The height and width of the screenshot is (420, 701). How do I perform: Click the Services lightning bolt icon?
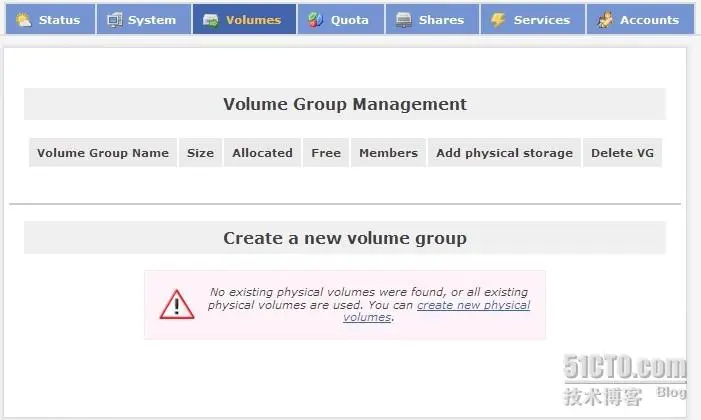click(498, 20)
